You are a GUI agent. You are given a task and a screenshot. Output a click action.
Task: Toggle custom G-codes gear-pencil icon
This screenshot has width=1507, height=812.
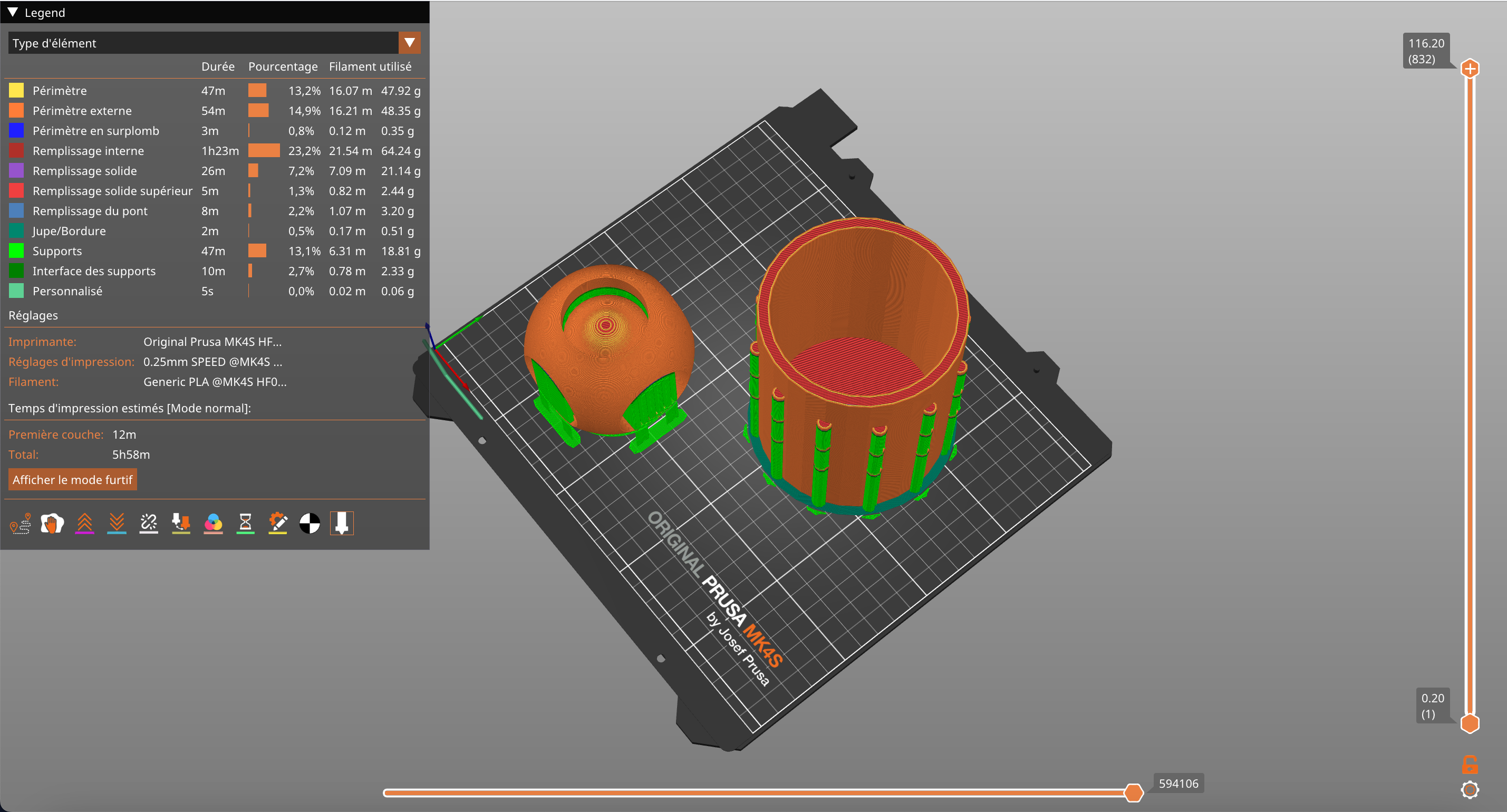[278, 523]
